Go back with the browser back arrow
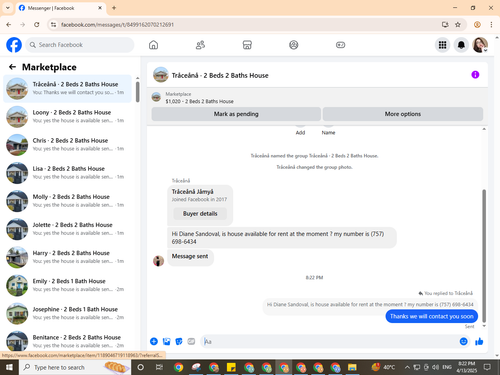This screenshot has height=375, width=500. (9, 25)
